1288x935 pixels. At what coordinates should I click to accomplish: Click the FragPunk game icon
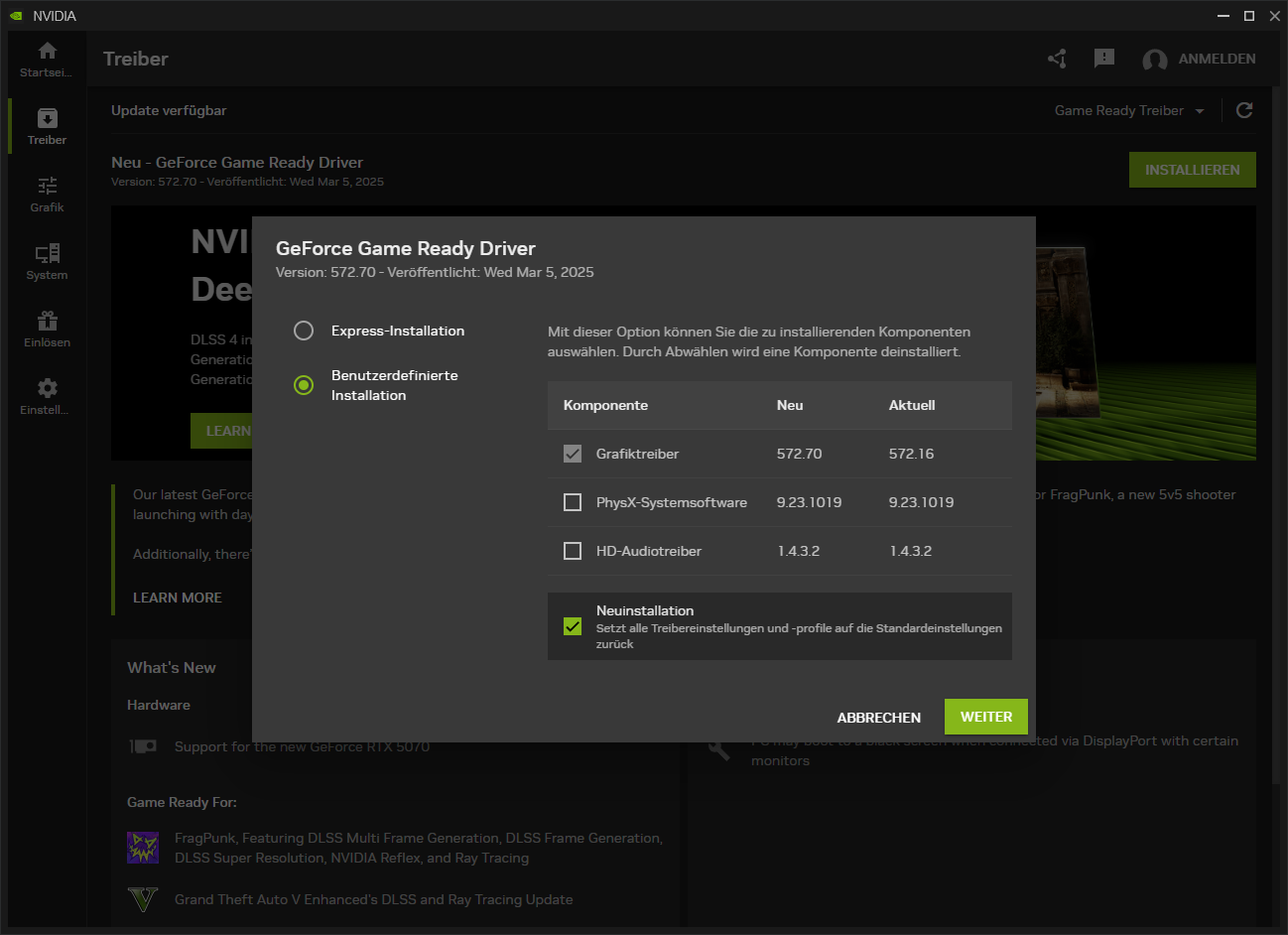pyautogui.click(x=143, y=847)
